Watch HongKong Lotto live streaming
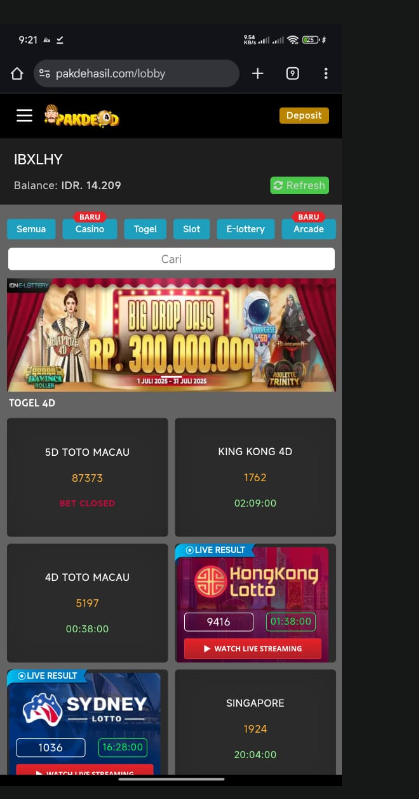 tap(253, 649)
